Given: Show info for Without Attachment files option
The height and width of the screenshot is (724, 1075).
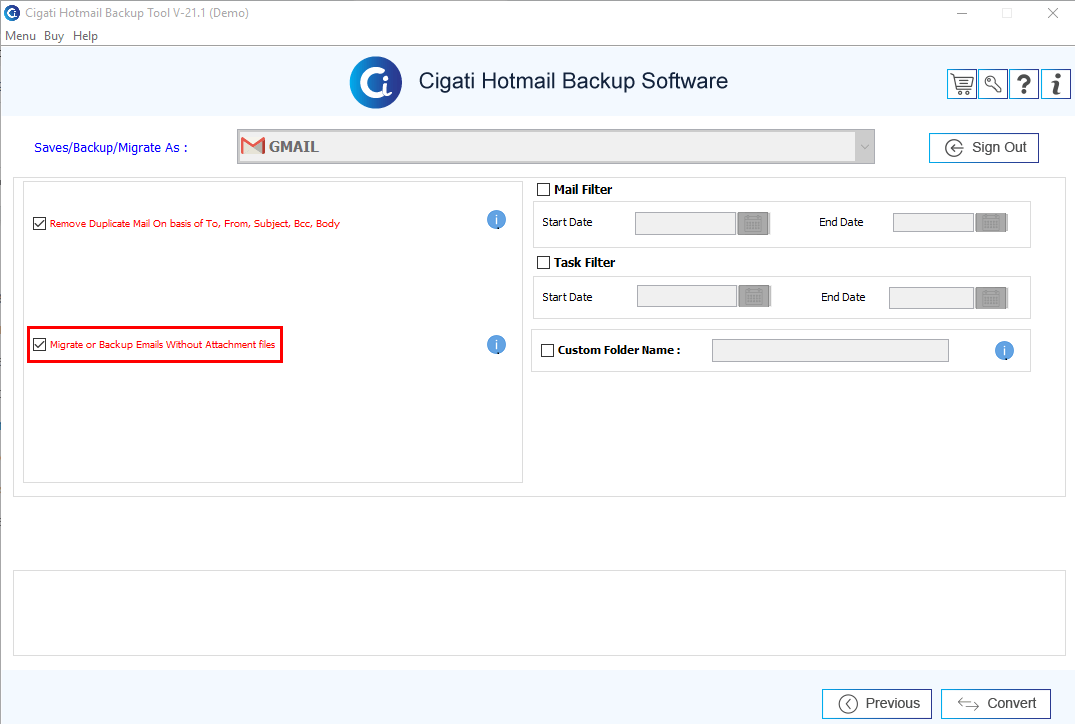Looking at the screenshot, I should pyautogui.click(x=496, y=345).
